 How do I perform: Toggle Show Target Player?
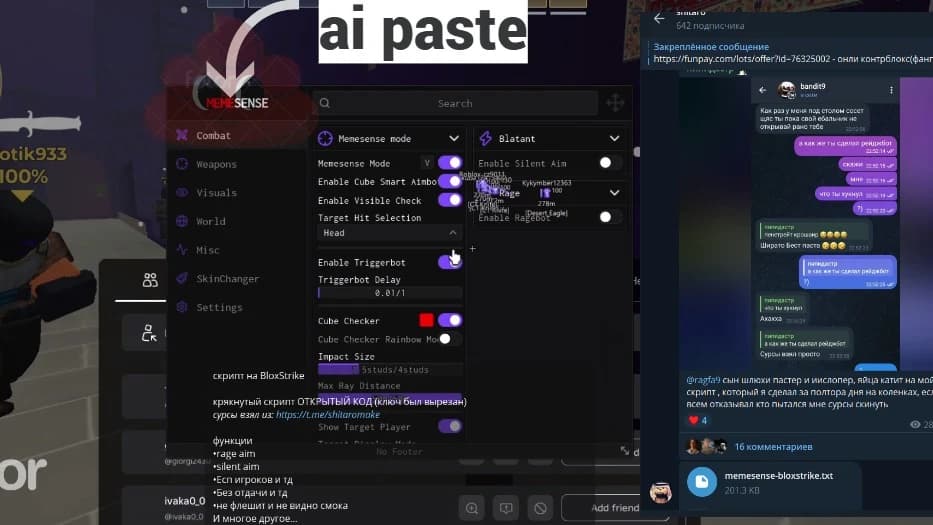(x=450, y=426)
